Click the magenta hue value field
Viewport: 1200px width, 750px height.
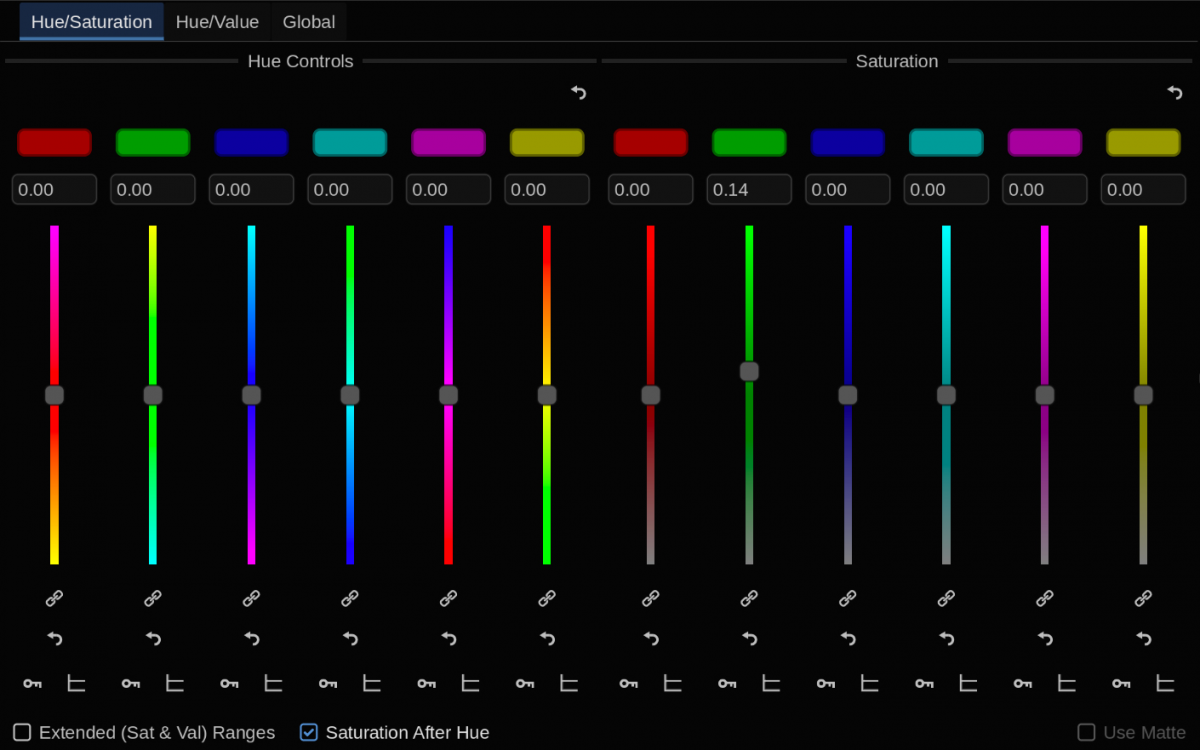coord(448,190)
